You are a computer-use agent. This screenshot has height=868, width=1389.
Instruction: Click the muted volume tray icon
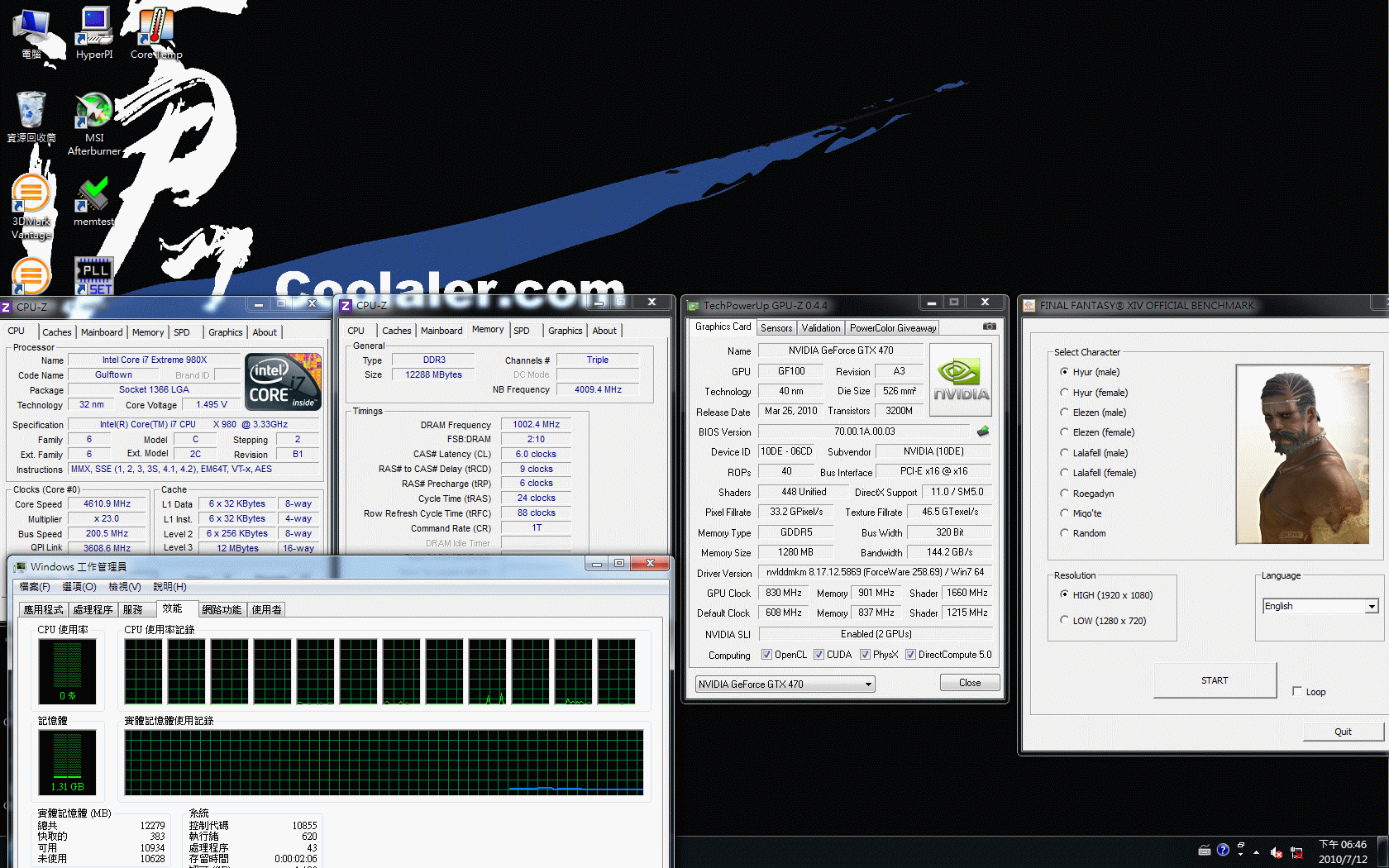click(x=1276, y=851)
